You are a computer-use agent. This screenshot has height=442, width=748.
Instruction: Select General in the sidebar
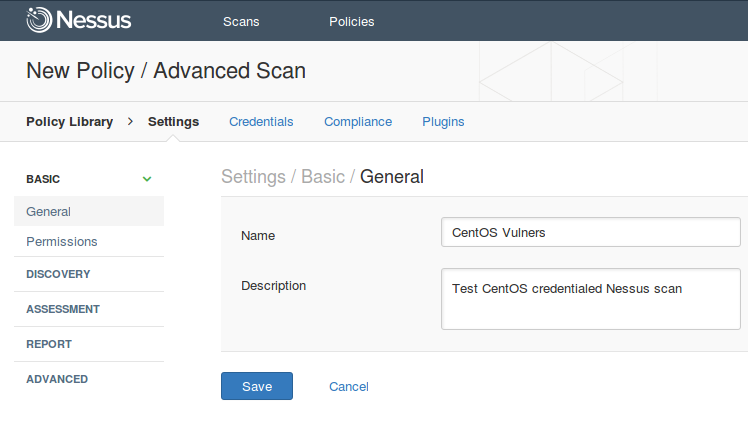tap(89, 211)
